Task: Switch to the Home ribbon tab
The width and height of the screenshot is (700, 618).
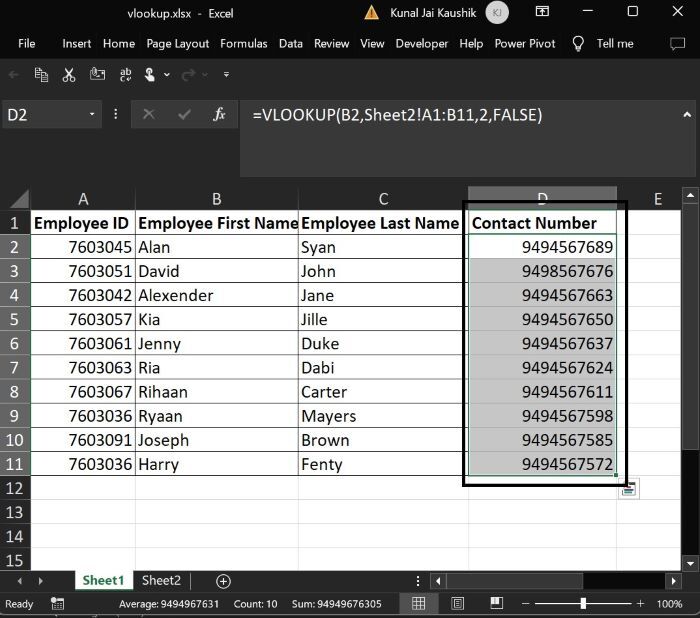Action: [119, 43]
